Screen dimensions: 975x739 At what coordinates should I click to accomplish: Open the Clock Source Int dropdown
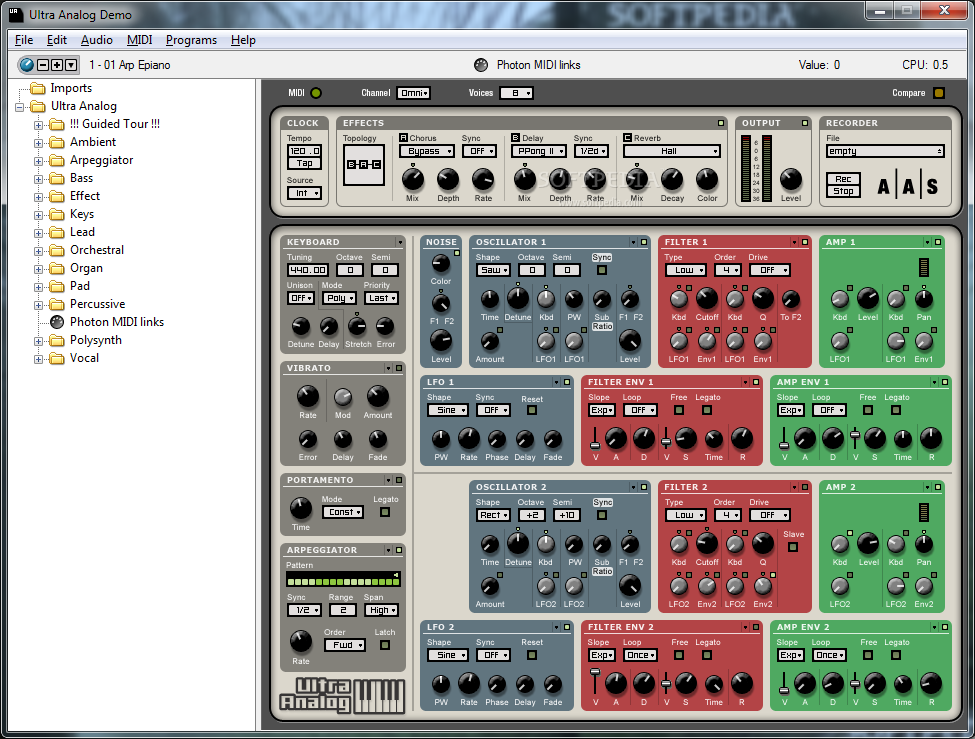pyautogui.click(x=304, y=193)
